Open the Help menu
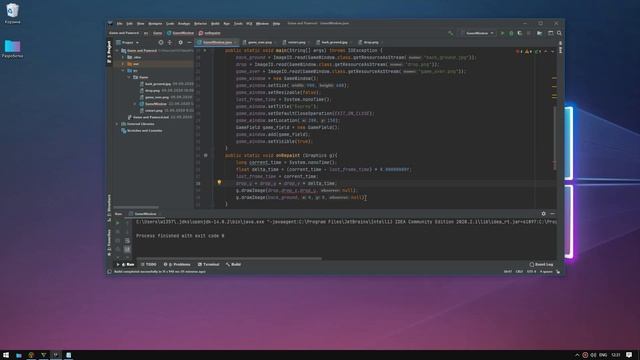Screen dimensions: 640x360 [x=276, y=24]
